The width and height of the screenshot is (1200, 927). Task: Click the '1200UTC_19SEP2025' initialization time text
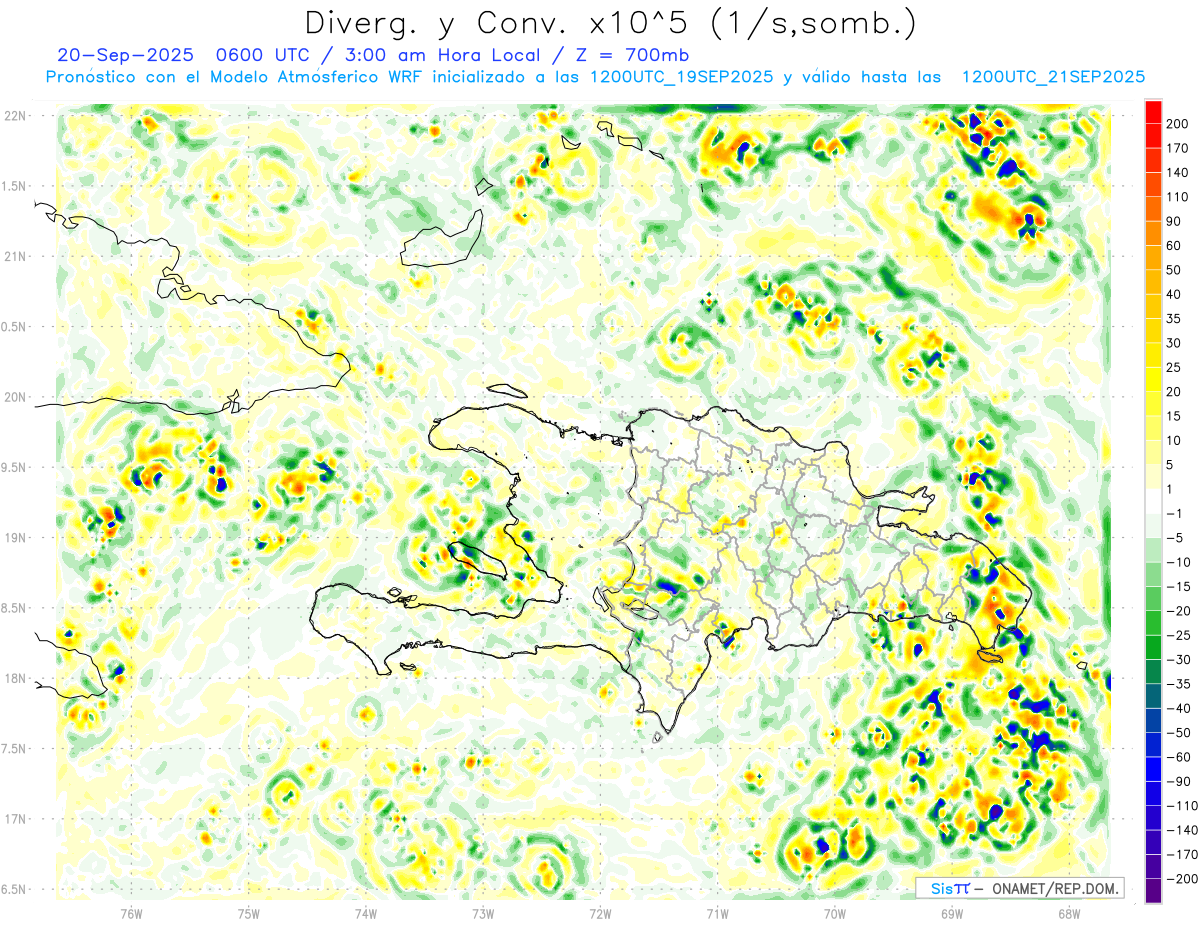(x=682, y=77)
